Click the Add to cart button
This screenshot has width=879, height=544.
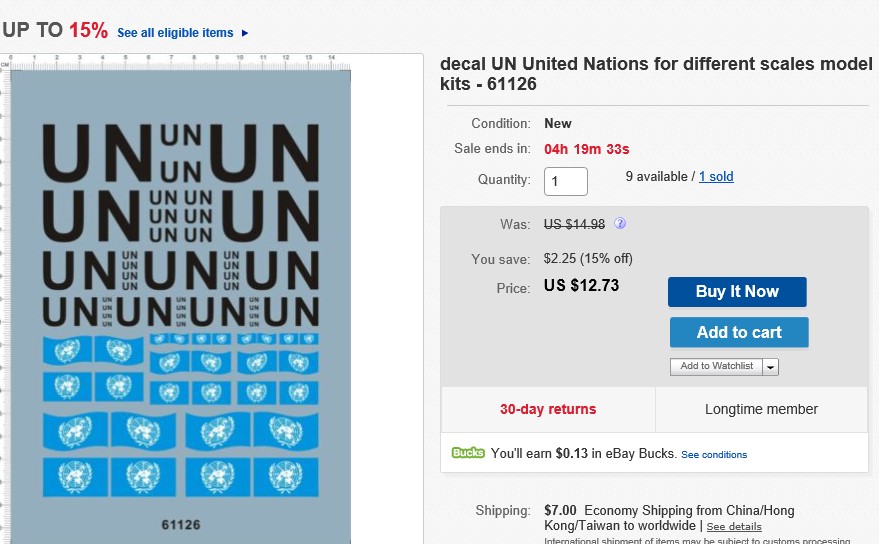pyautogui.click(x=739, y=332)
